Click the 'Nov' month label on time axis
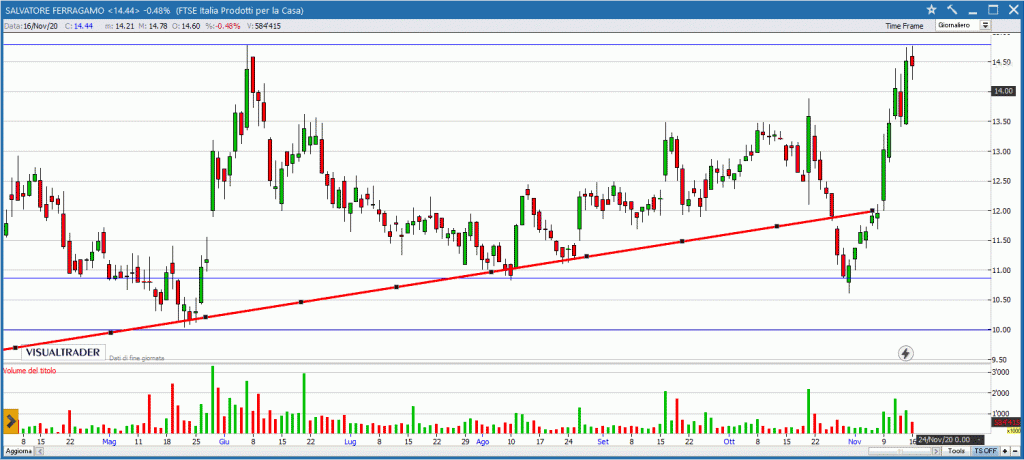The image size is (1024, 460). point(854,442)
